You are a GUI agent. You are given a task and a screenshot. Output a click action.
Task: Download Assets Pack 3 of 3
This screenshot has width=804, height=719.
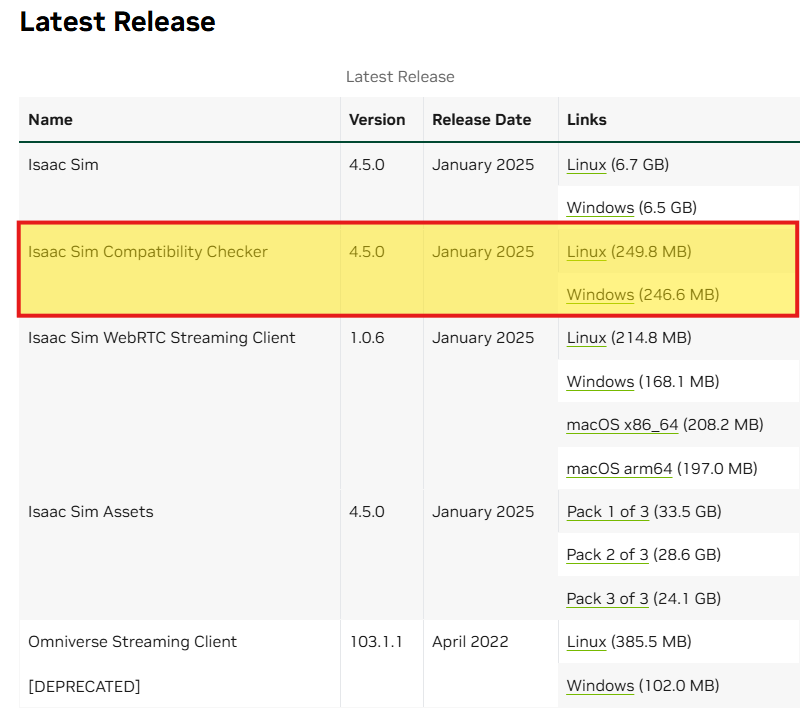608,598
